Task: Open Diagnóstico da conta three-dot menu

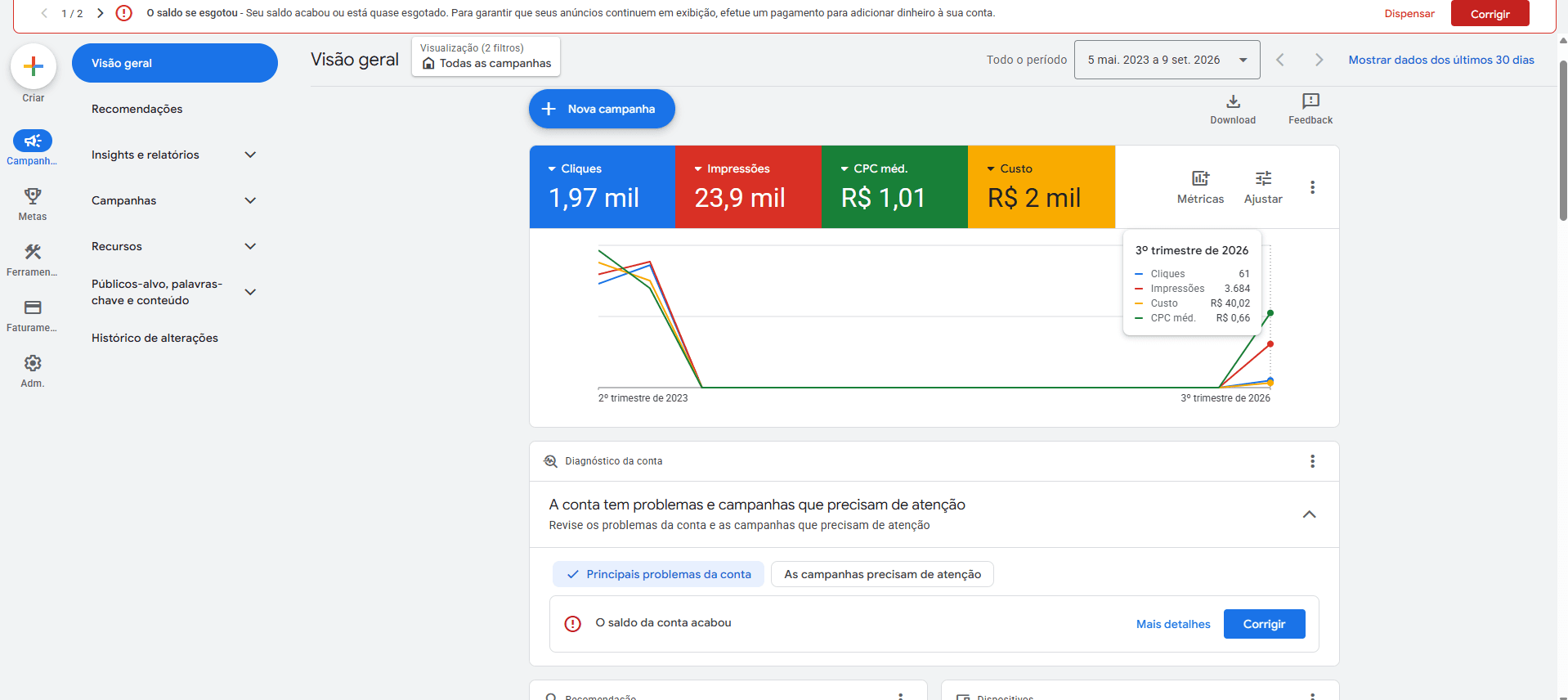Action: pos(1312,461)
